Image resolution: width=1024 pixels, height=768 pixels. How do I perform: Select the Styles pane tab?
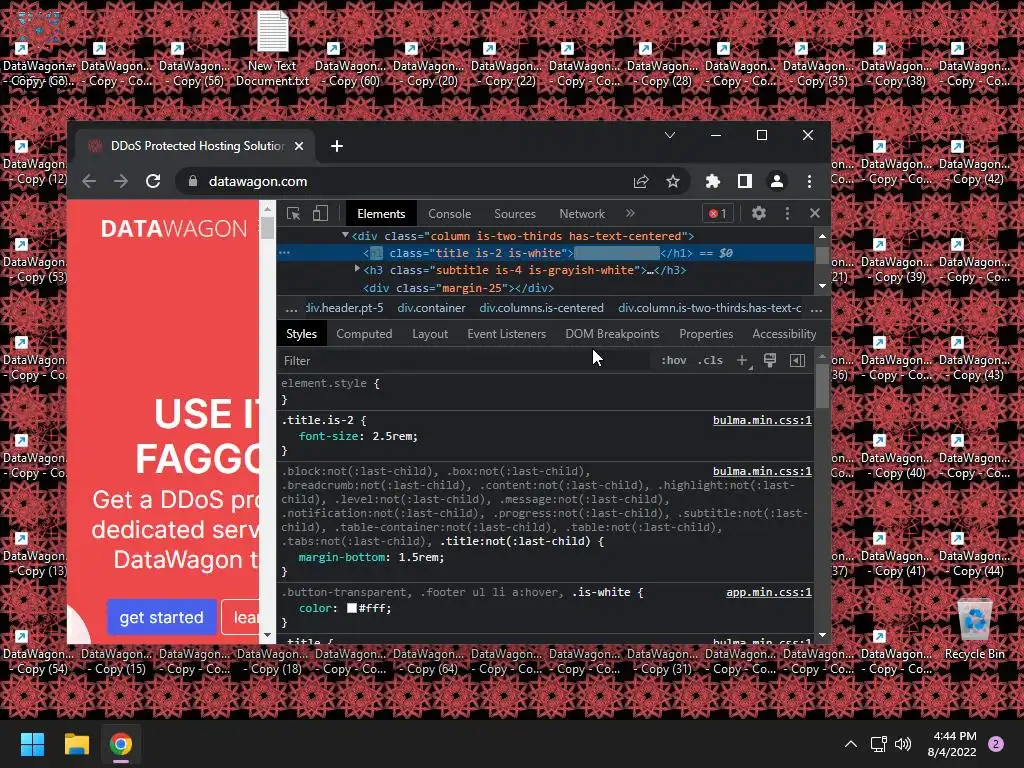pyautogui.click(x=301, y=334)
